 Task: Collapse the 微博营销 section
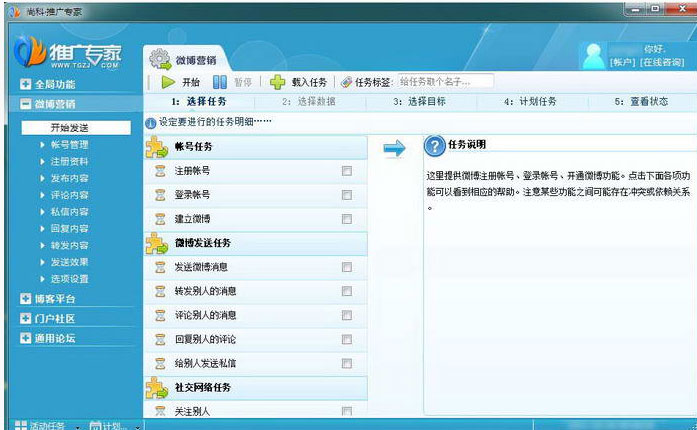(x=26, y=104)
